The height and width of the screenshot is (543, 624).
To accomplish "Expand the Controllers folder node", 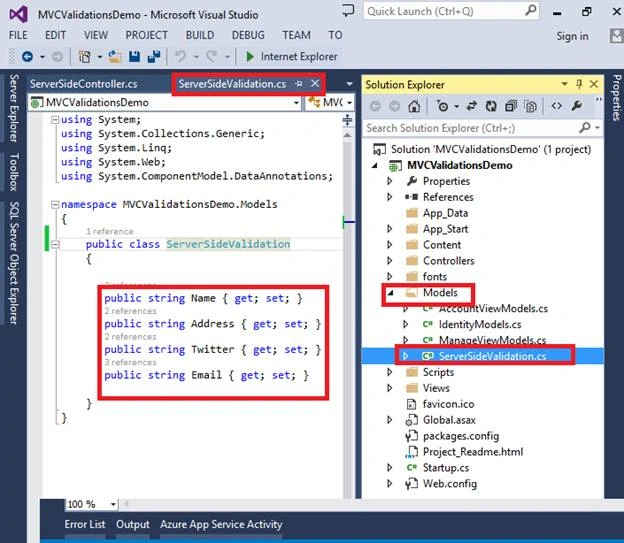I will pyautogui.click(x=390, y=261).
